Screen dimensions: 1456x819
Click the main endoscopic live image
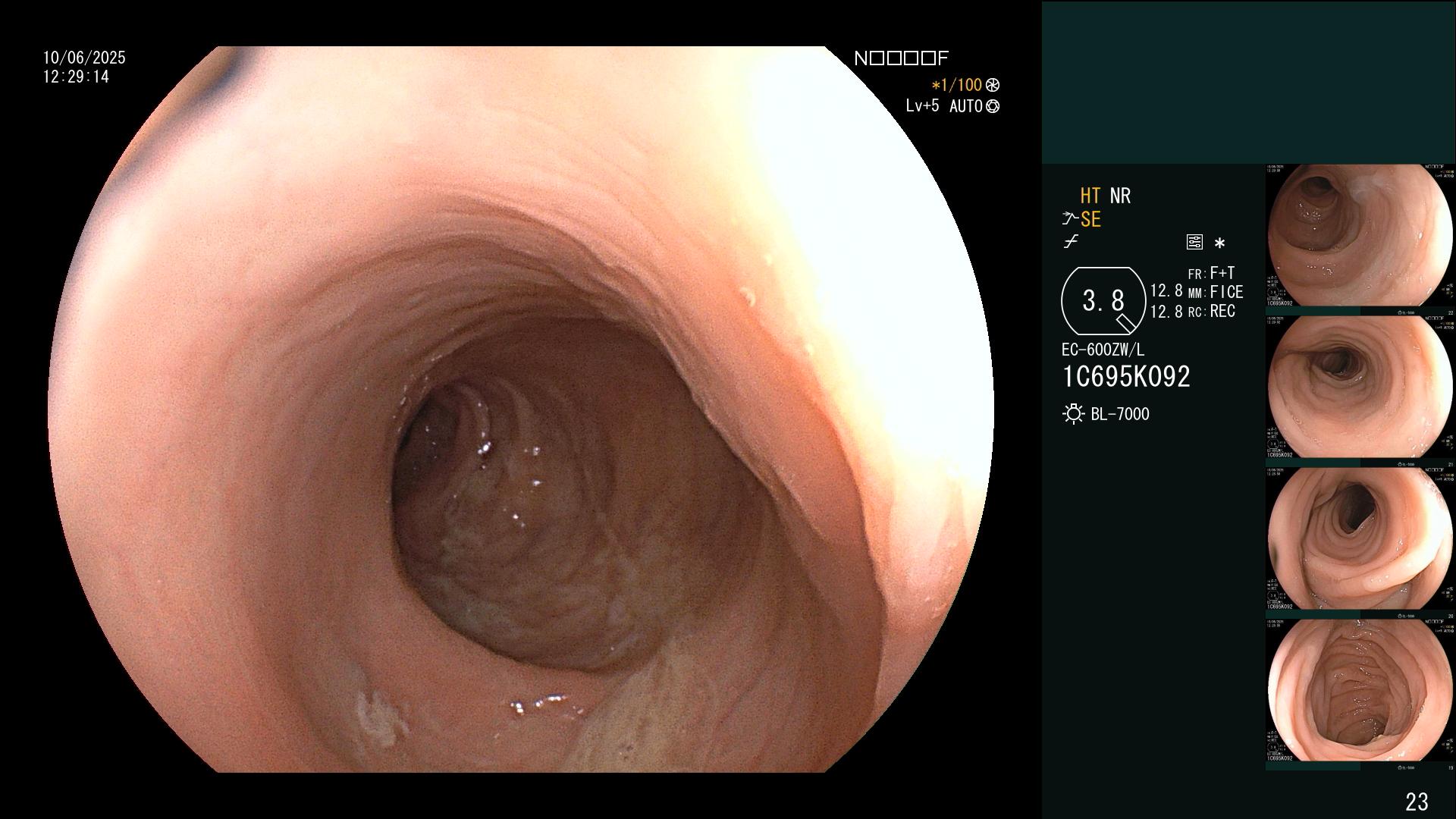[x=521, y=409]
